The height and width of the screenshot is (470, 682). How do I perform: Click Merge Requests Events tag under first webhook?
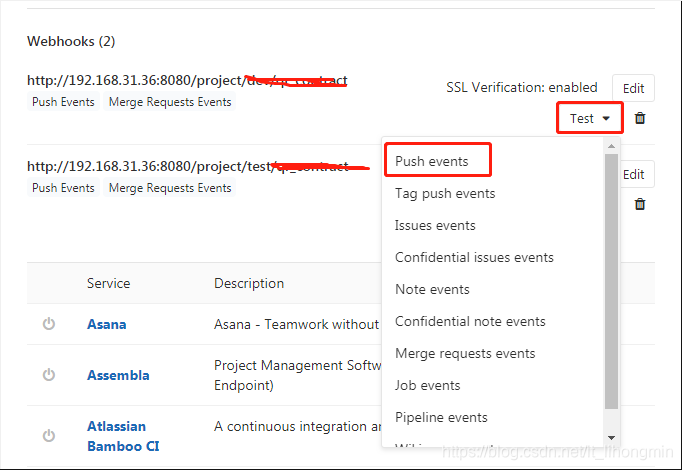(170, 102)
